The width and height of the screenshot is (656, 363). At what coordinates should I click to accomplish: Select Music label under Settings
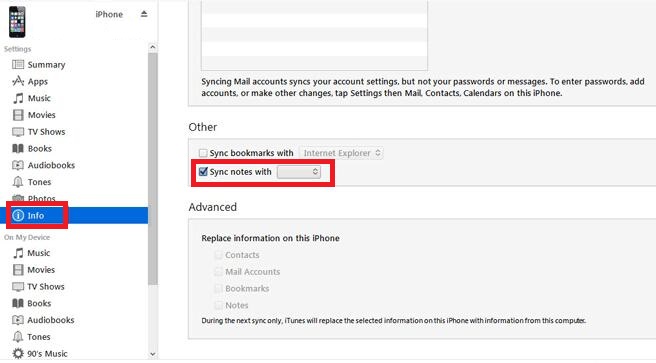coord(39,98)
